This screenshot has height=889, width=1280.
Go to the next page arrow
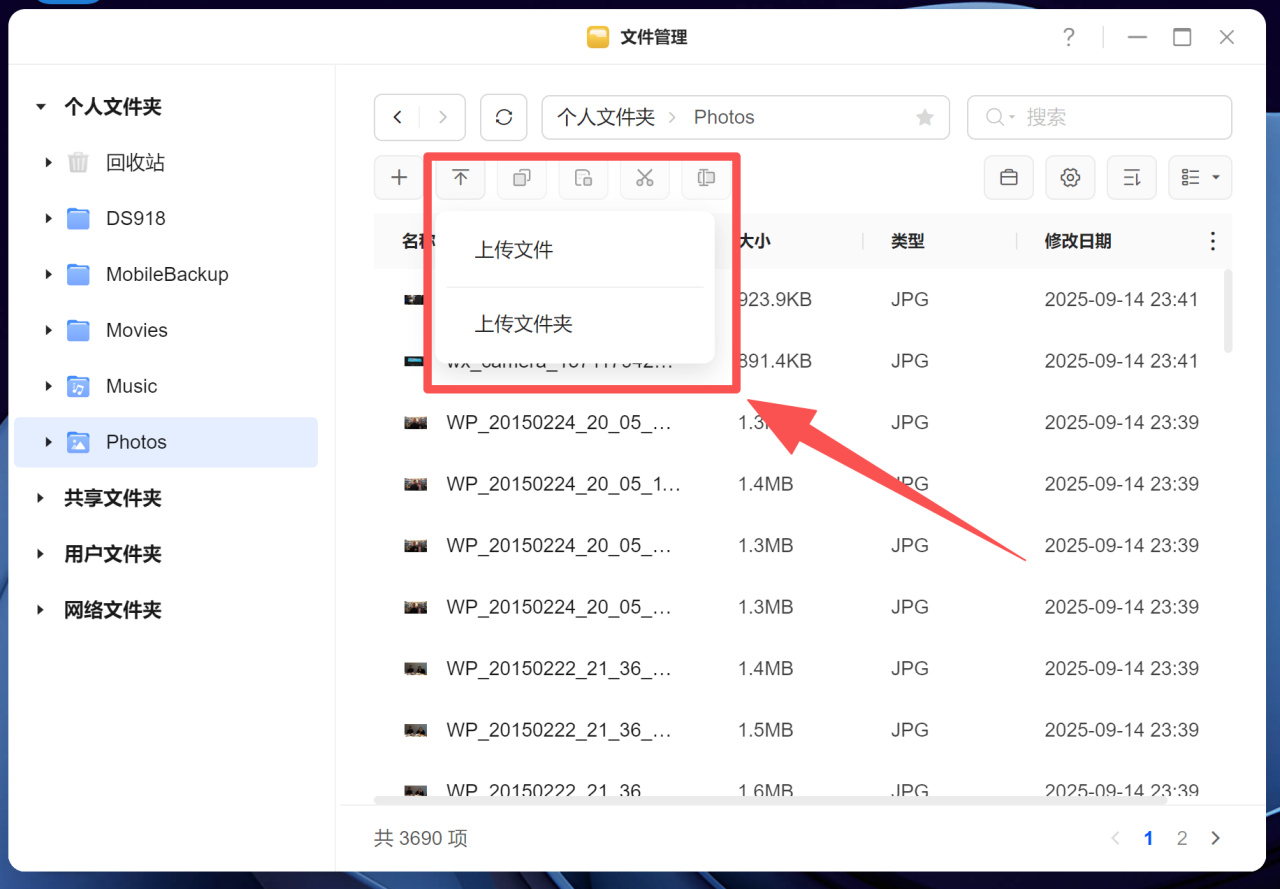(x=1216, y=838)
